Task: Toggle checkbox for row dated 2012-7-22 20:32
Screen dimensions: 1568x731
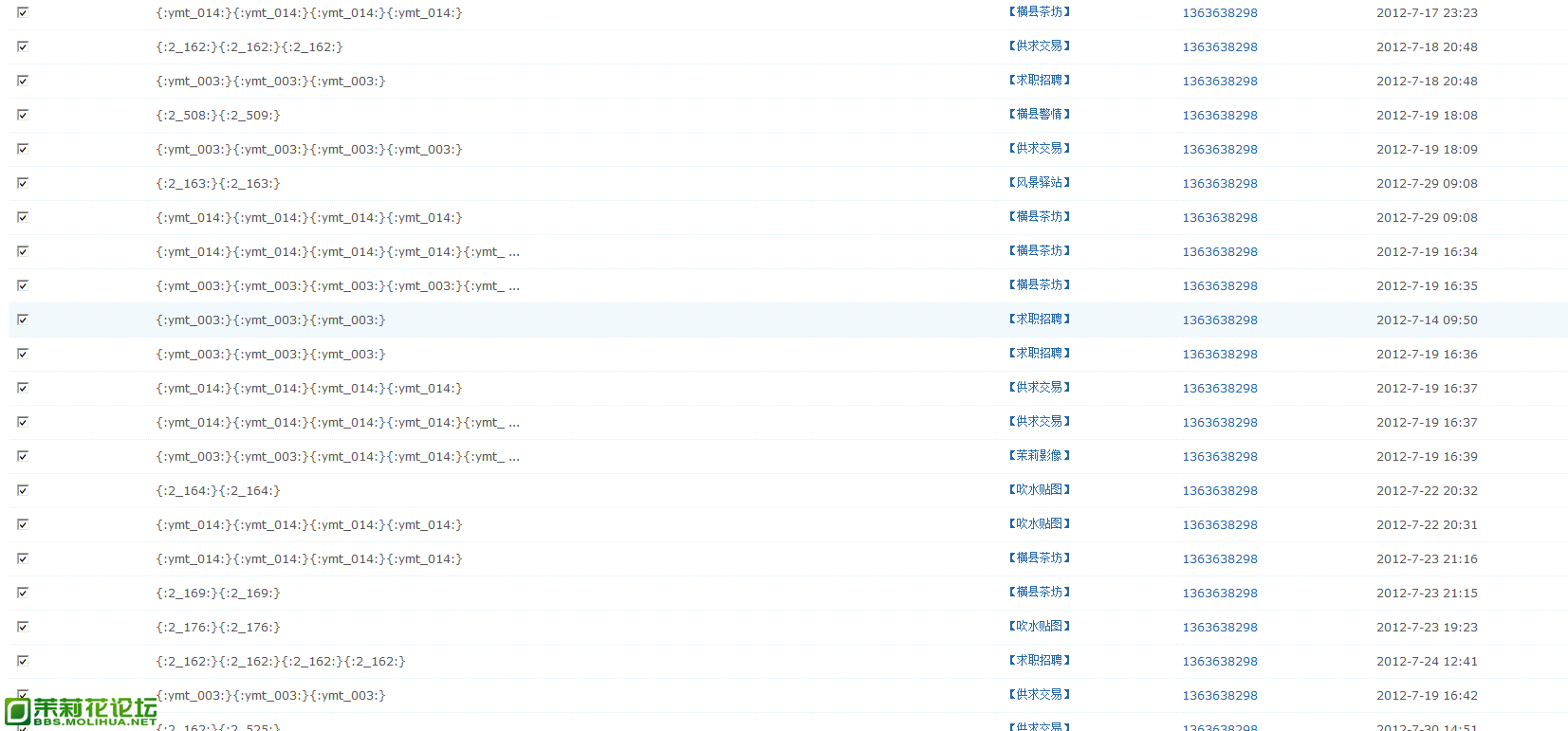Action: tap(23, 490)
